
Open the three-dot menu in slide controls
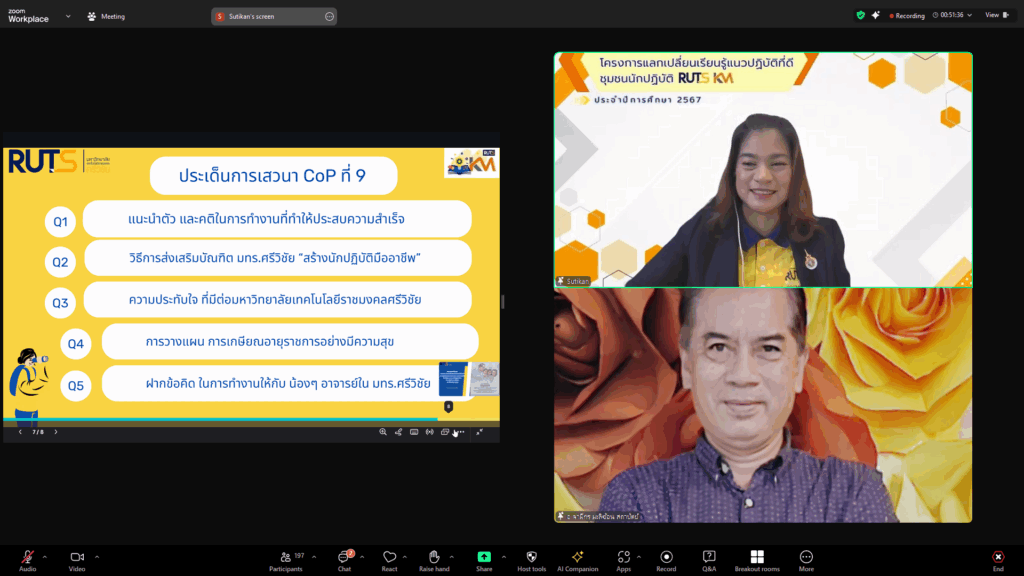click(460, 432)
